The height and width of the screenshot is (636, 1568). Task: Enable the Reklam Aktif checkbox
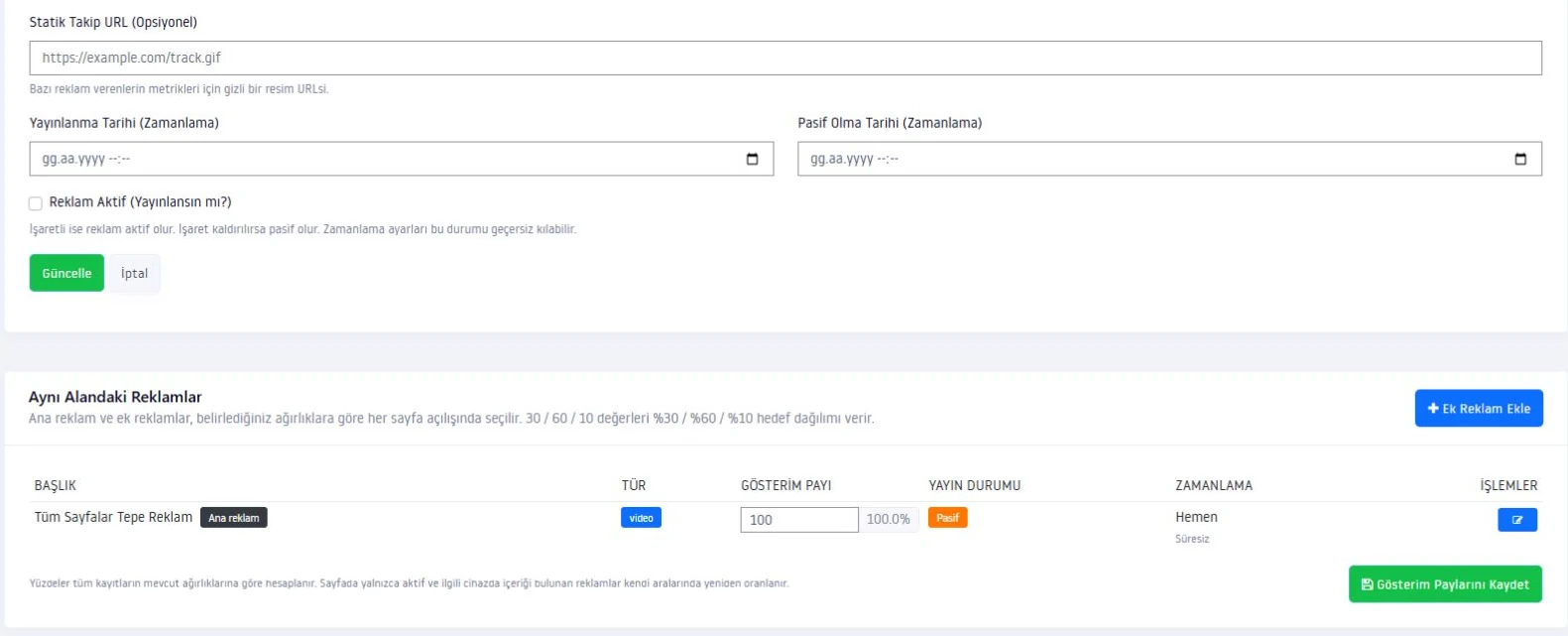point(36,203)
